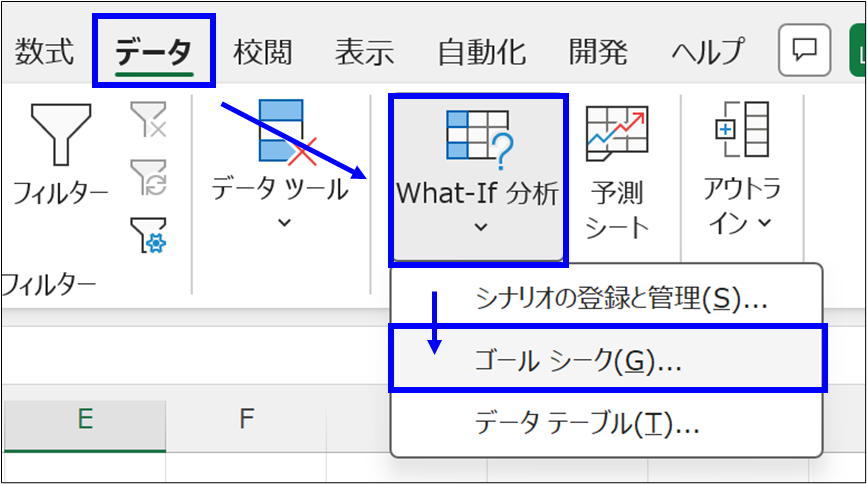867x484 pixels.
Task: Click the Outline (アウトライン) icon
Action: click(x=741, y=131)
